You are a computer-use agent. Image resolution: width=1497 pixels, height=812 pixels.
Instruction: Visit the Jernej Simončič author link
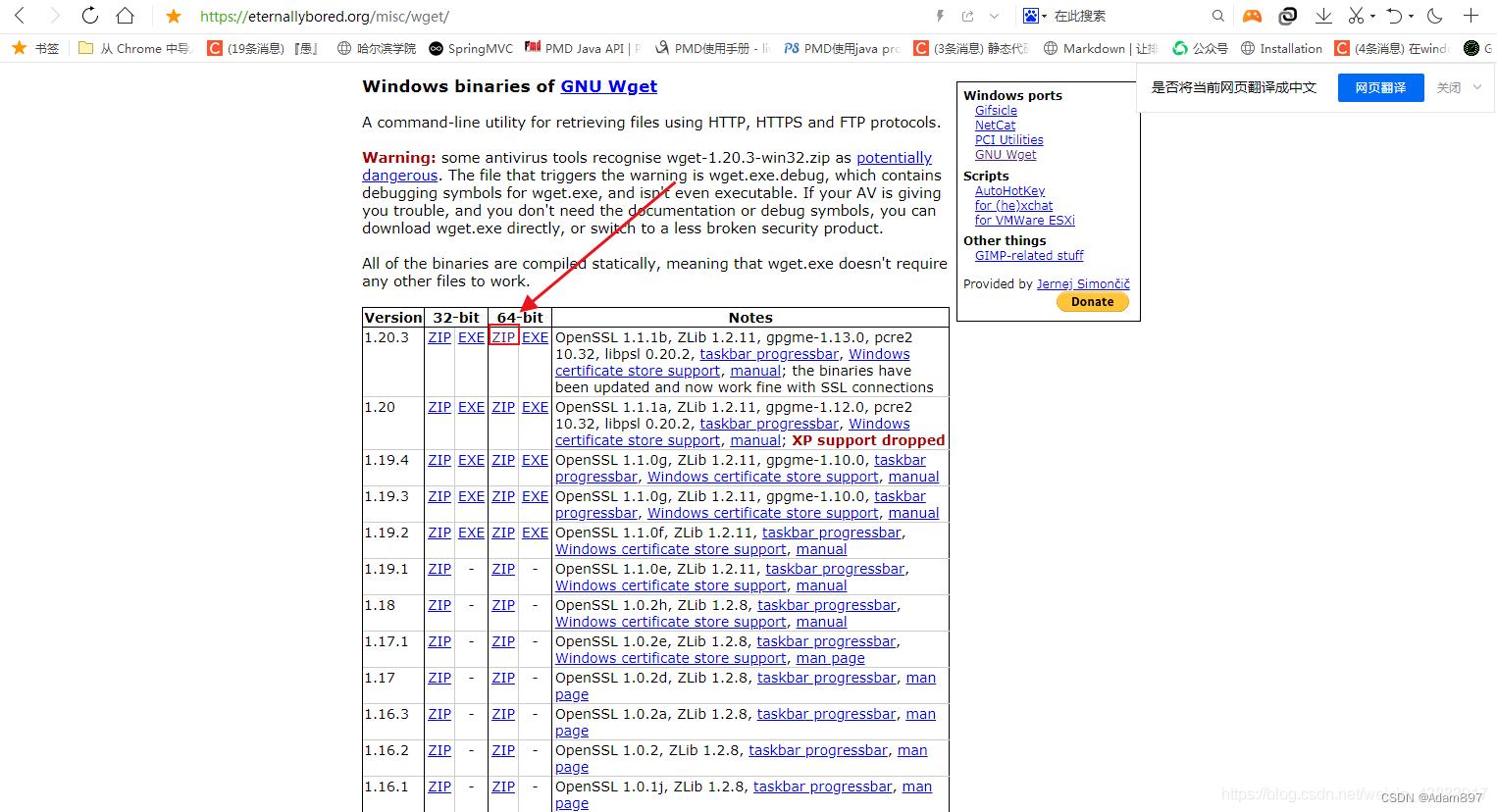pos(1083,284)
